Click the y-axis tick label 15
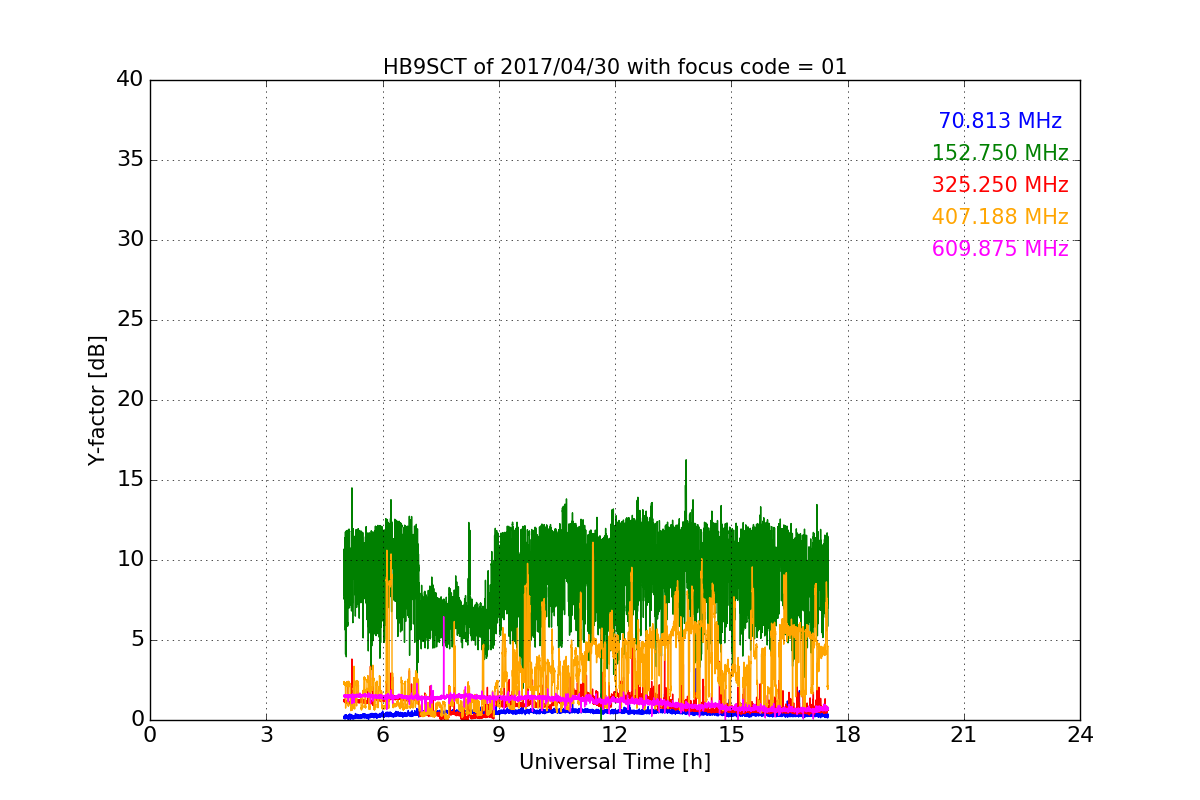Screen dimensions: 1200x800 tap(130, 480)
